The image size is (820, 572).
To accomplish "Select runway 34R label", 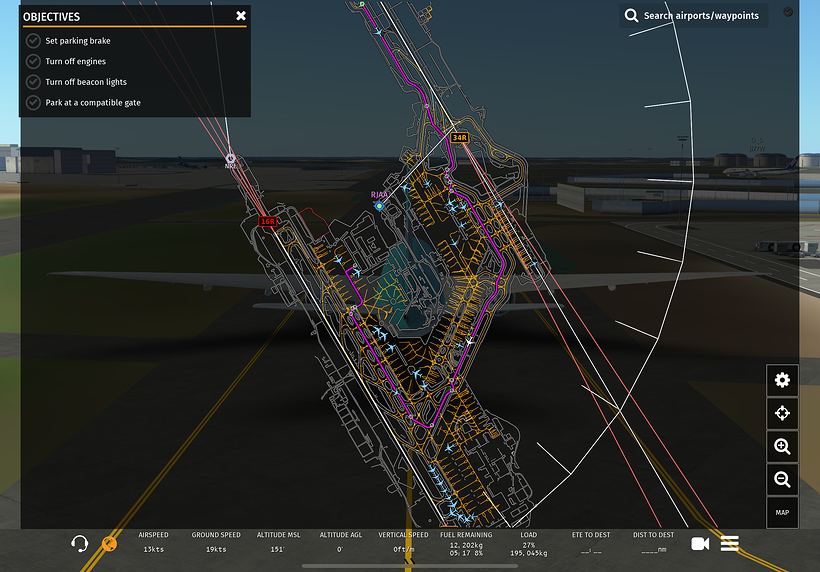I will [459, 138].
